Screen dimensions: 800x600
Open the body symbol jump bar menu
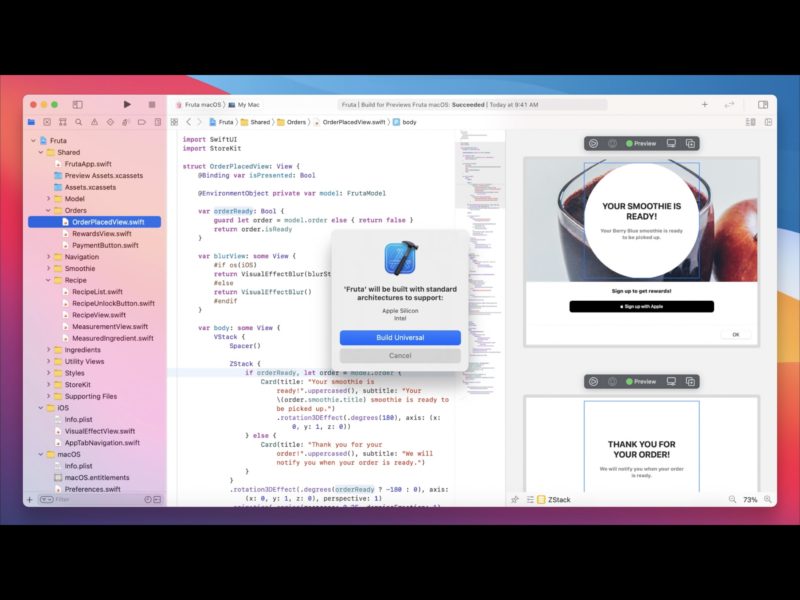click(405, 122)
